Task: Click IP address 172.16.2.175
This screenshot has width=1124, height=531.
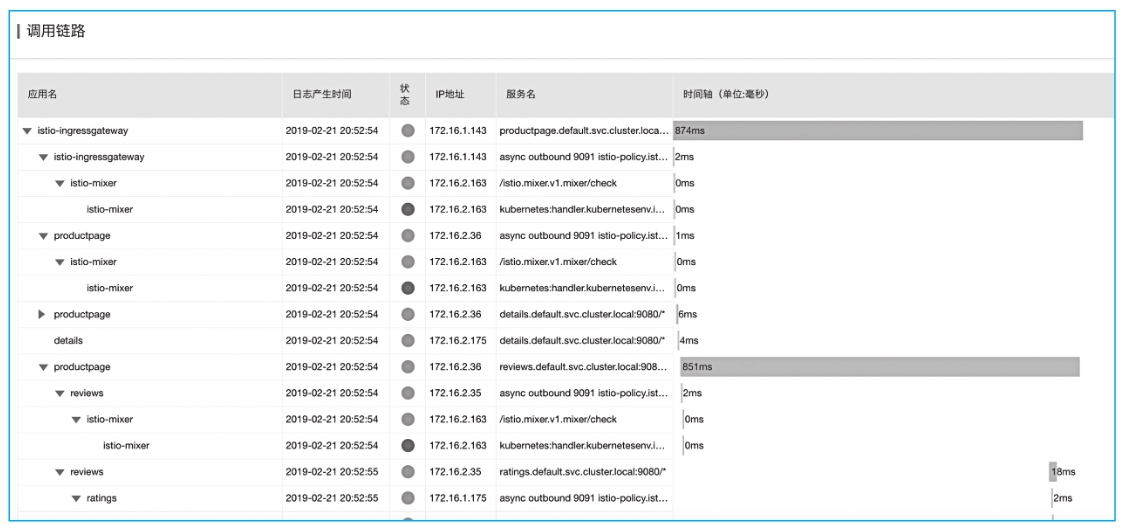Action: 458,341
